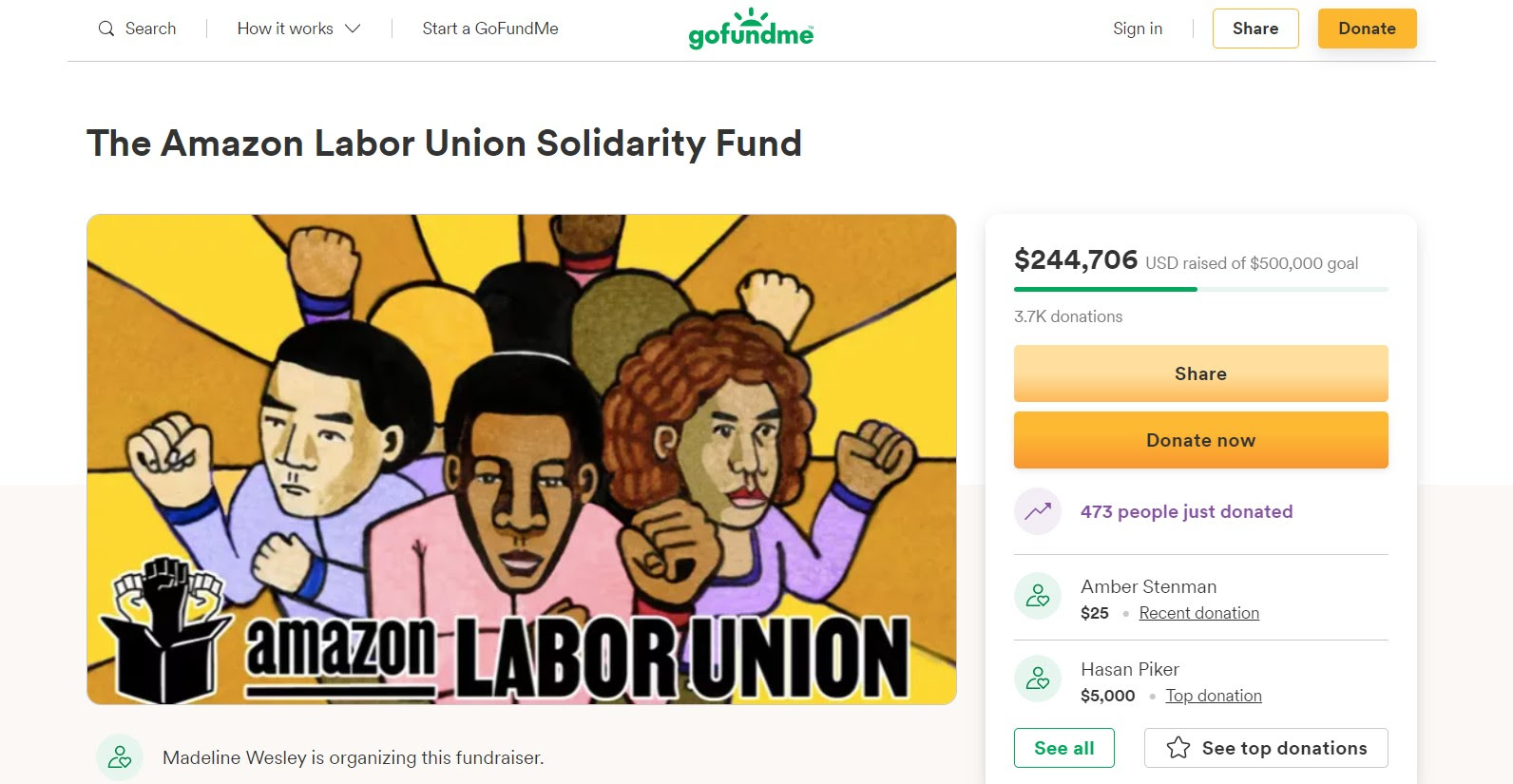
Task: Click the heart badge on a donor avatar
Action: pyautogui.click(x=1045, y=603)
